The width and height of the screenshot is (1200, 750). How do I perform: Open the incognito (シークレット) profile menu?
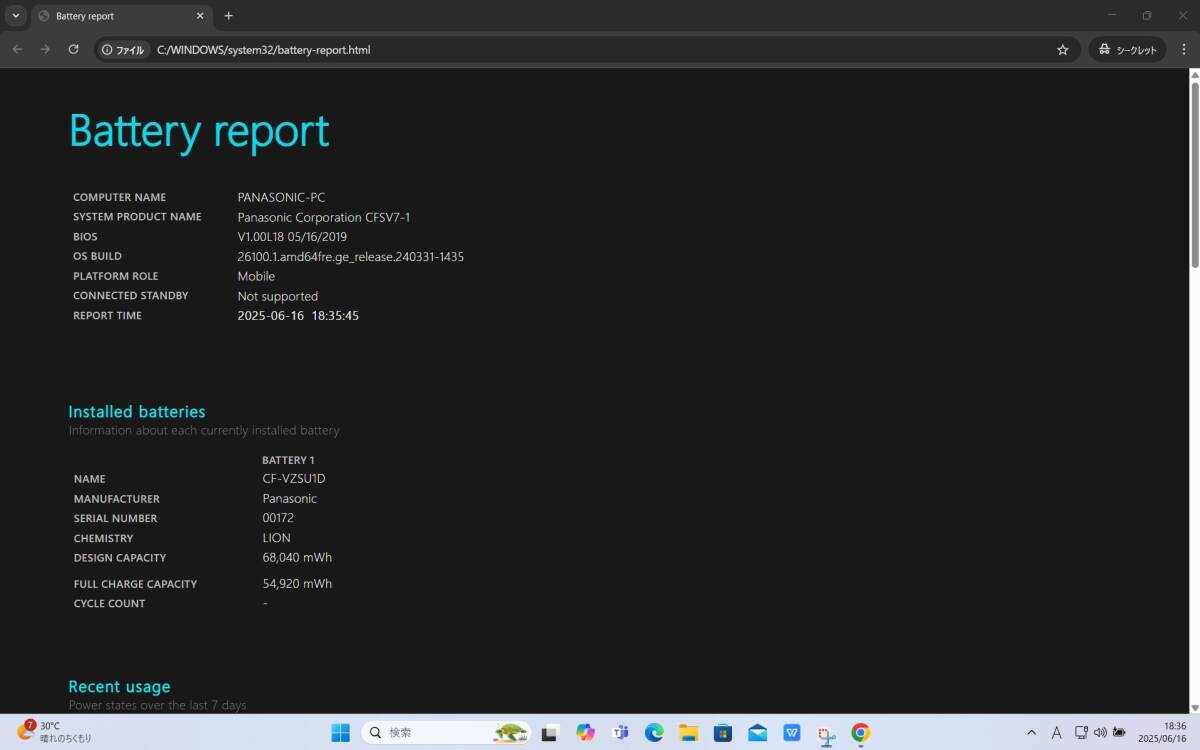1127,49
